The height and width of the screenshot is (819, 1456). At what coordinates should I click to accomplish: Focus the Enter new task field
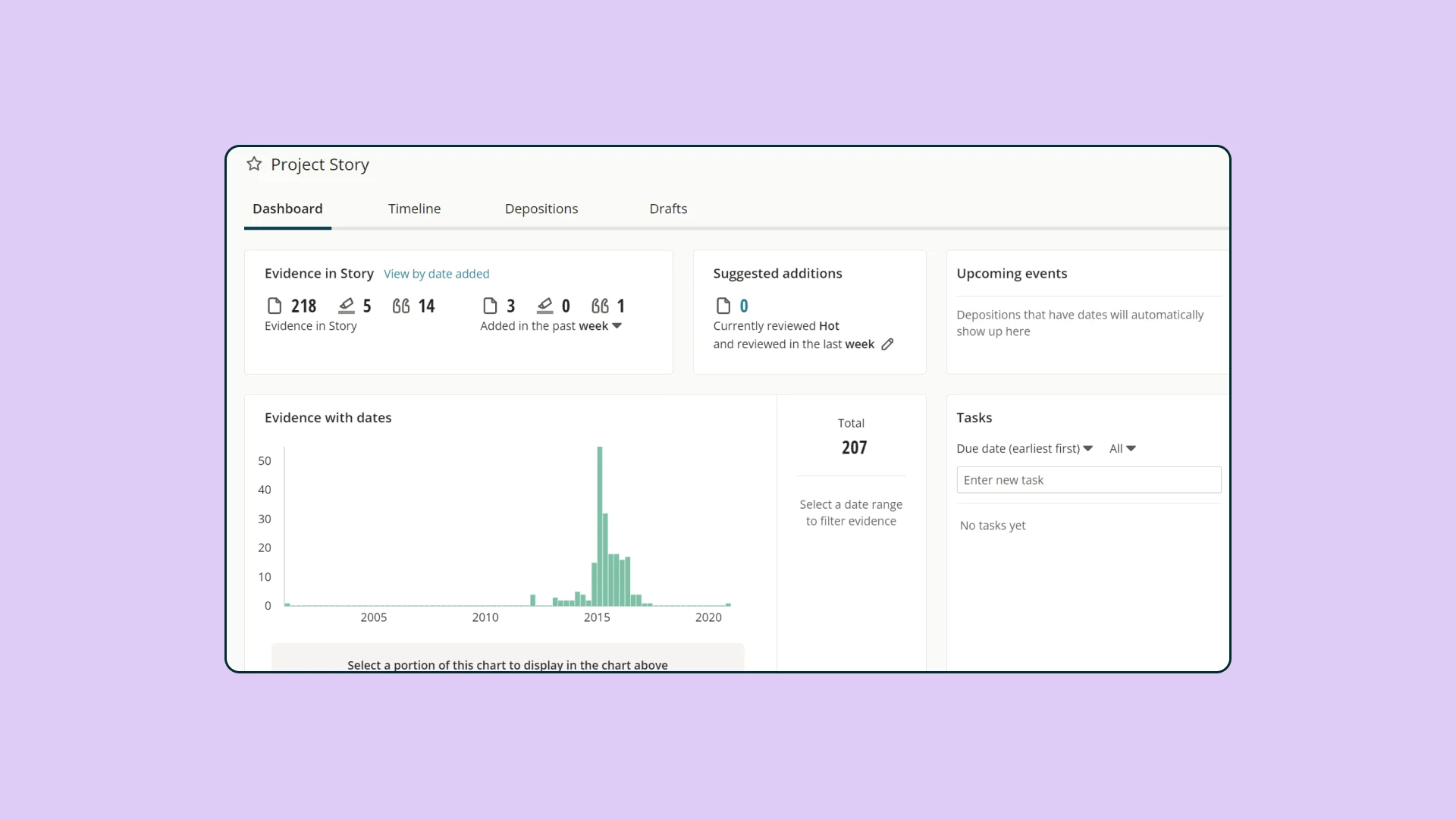[1089, 480]
